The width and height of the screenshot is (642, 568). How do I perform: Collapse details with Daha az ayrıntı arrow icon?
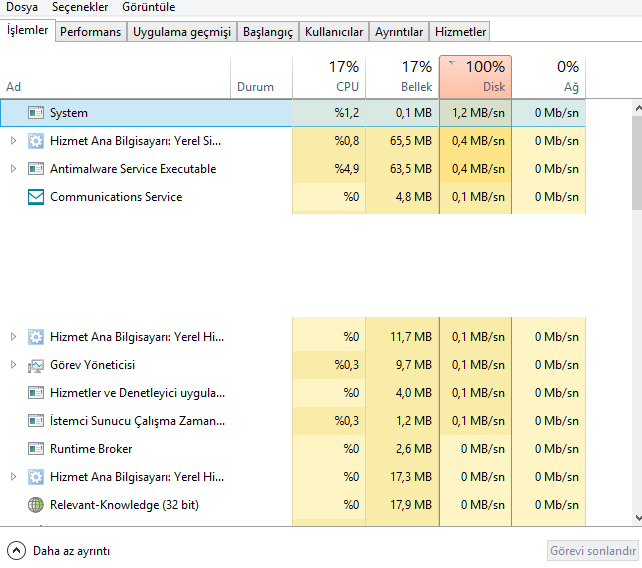click(16, 551)
